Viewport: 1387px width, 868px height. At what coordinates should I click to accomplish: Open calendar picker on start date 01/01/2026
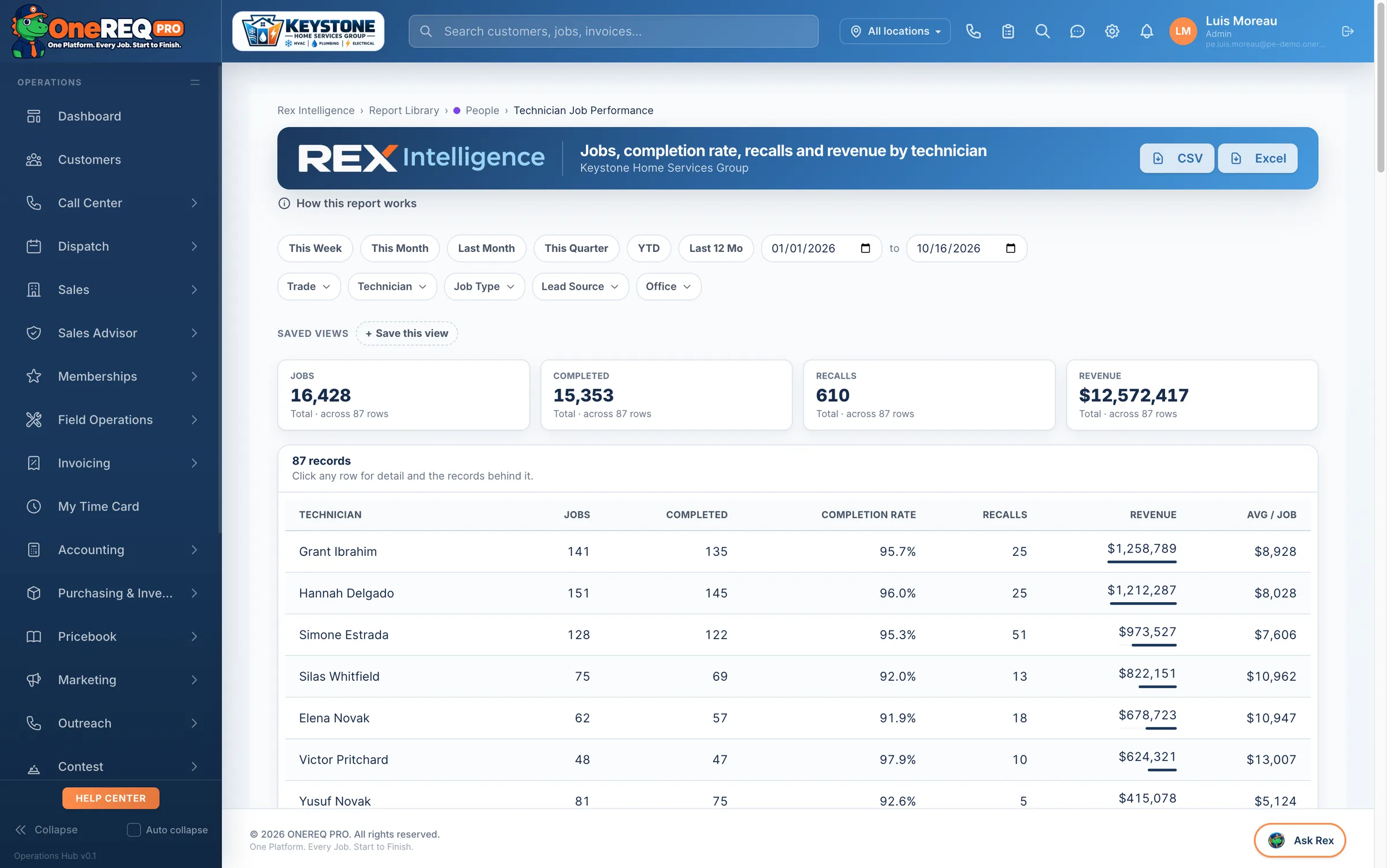[865, 248]
